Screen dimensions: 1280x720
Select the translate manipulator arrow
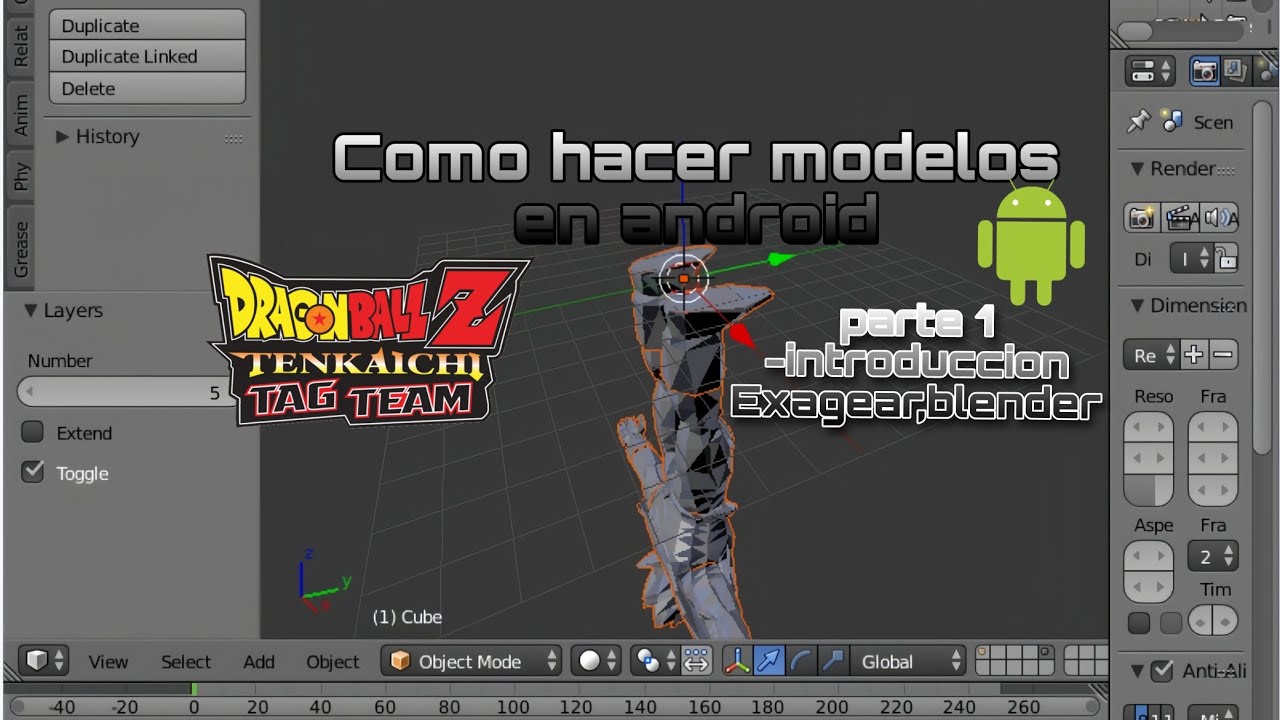point(769,661)
